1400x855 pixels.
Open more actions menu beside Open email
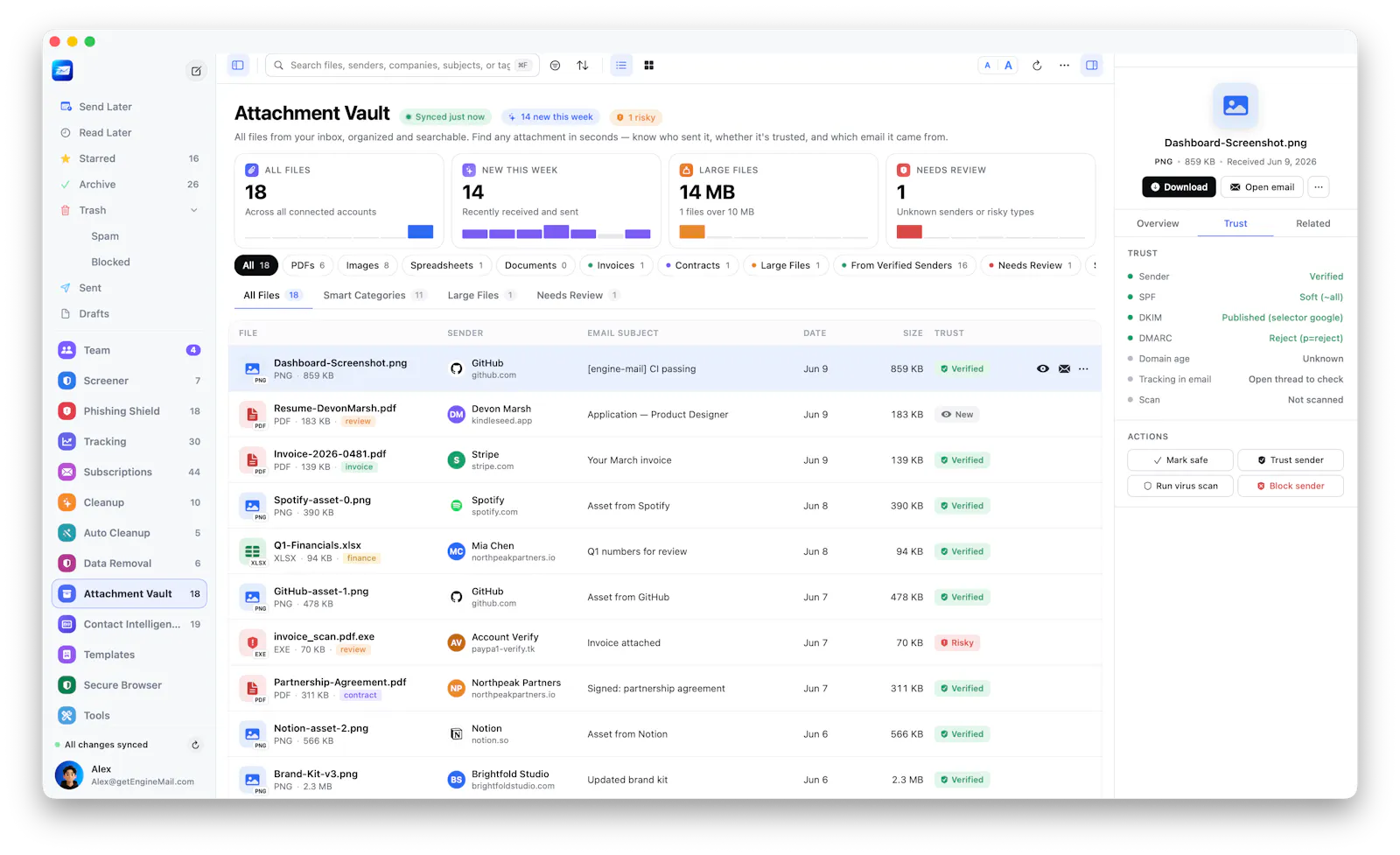(x=1319, y=187)
